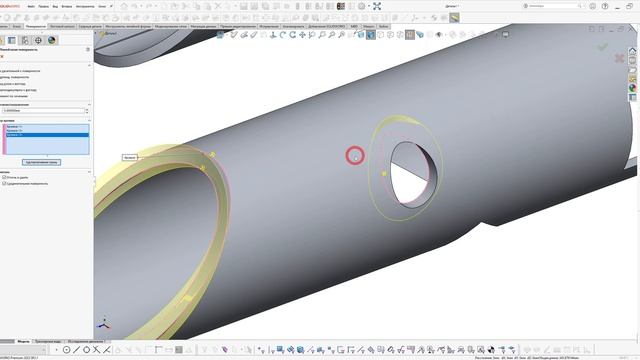Open the File menu
Screen dimensions: 640x360
(31, 7)
